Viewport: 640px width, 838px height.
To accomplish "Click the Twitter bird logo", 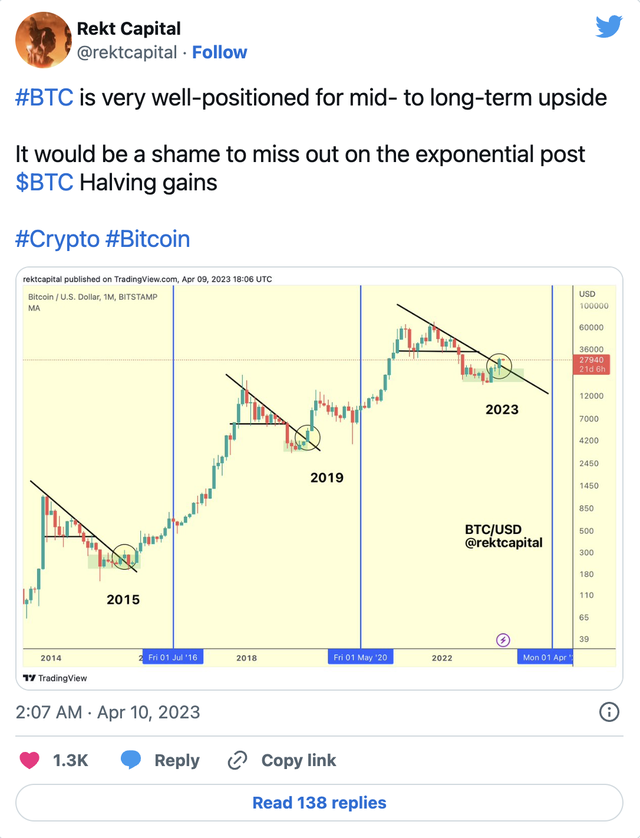I will (x=609, y=28).
